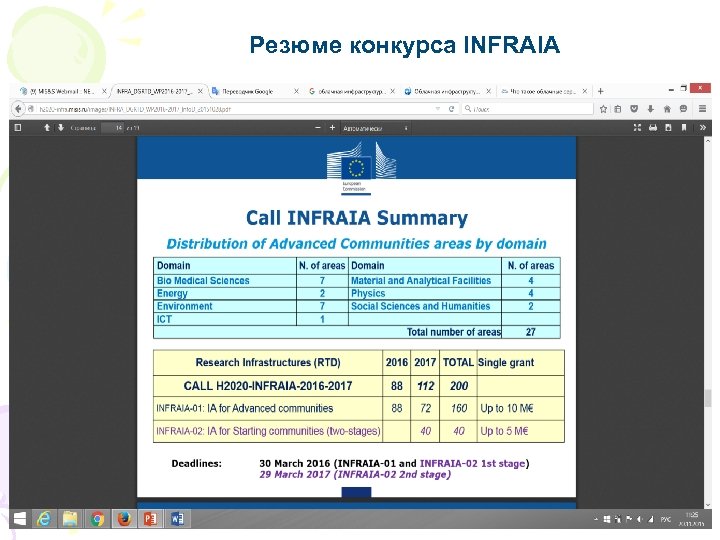The width and height of the screenshot is (720, 540).
Task: Open the automatic zoom level dropdown
Action: pyautogui.click(x=375, y=128)
